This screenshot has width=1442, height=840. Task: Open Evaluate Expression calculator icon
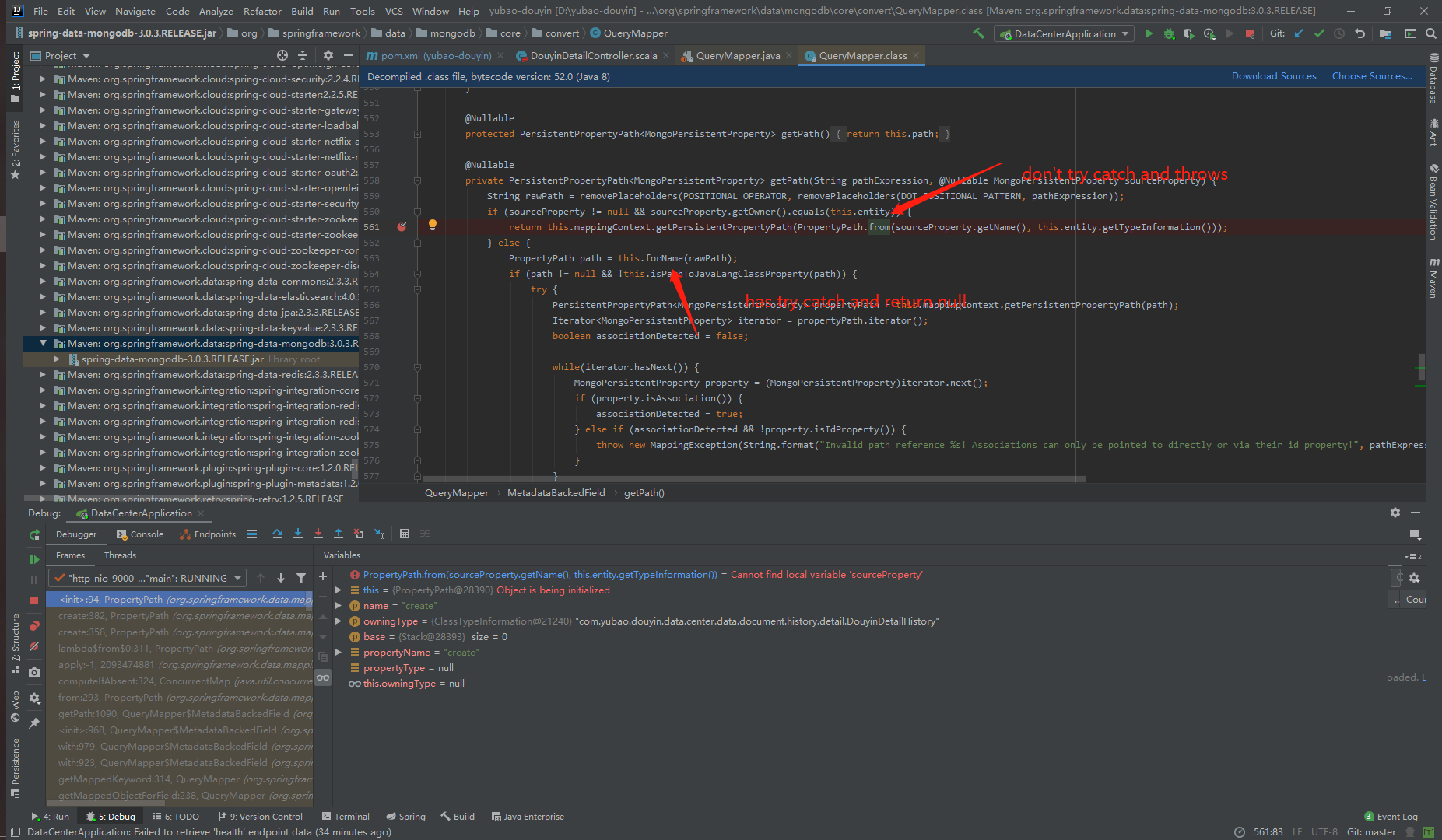click(x=405, y=534)
